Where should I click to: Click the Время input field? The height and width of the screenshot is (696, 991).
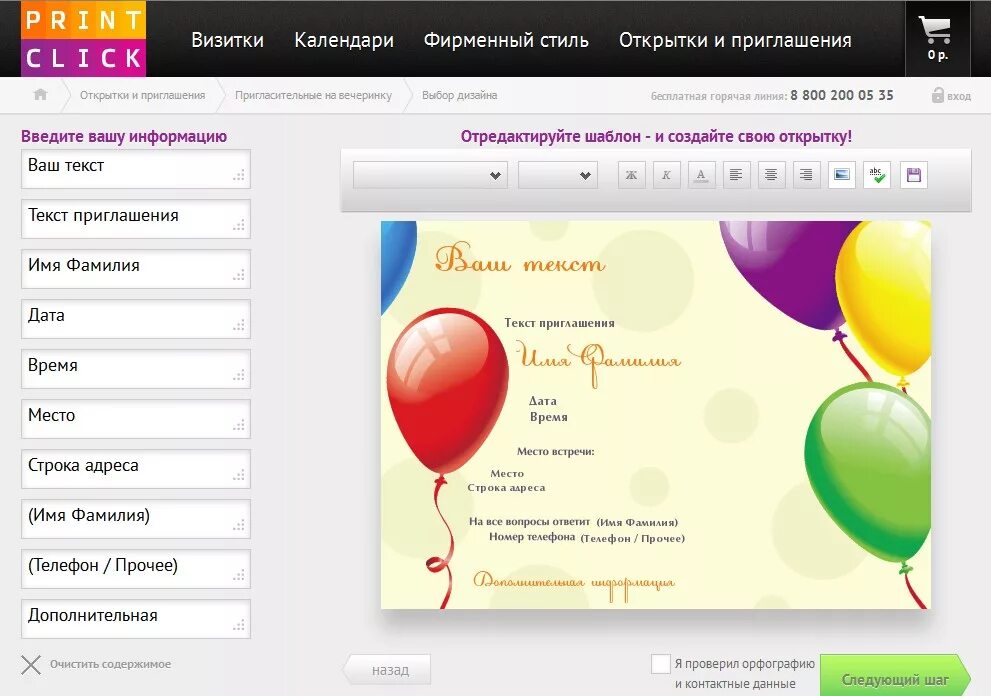(136, 369)
